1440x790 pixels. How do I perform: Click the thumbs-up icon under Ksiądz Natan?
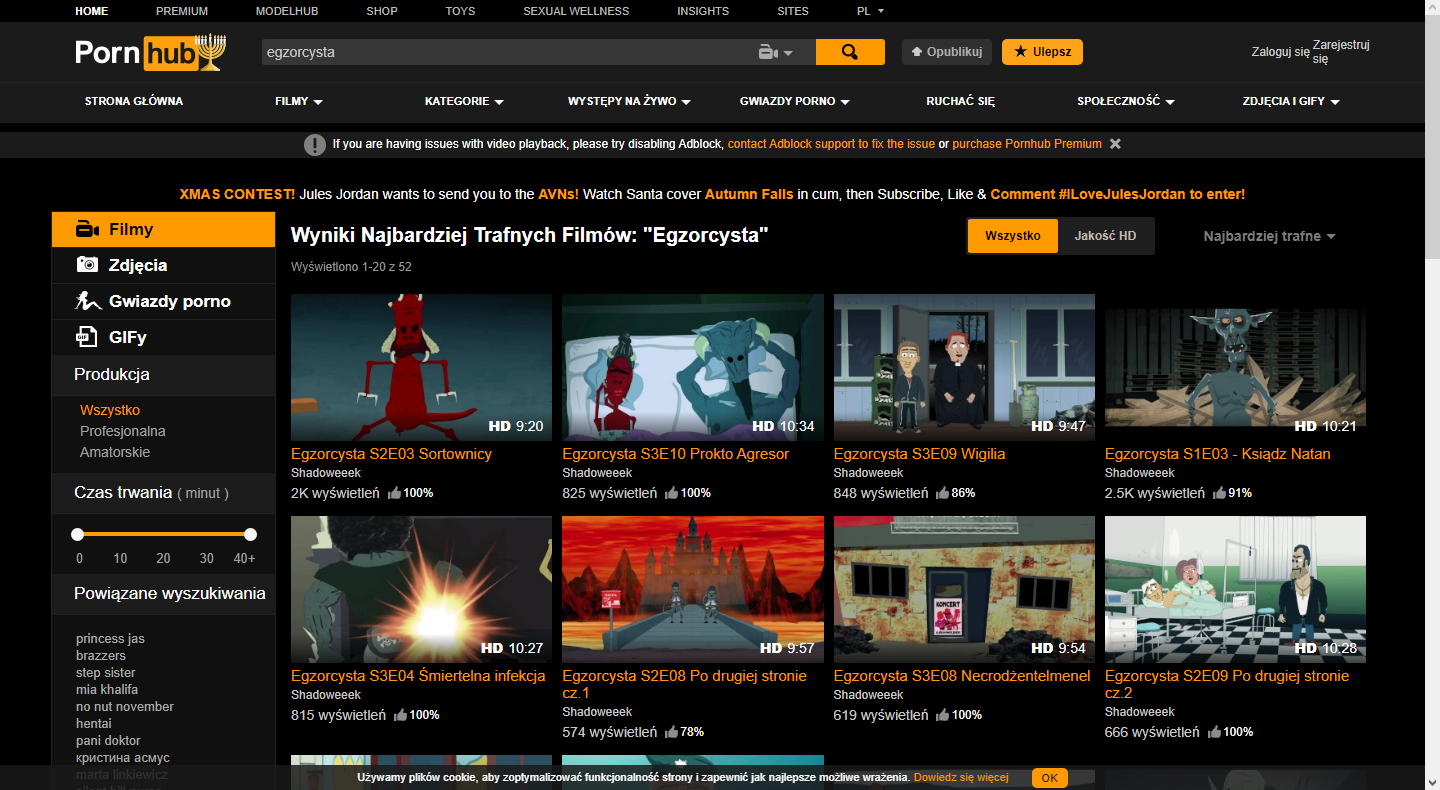[x=1219, y=493]
